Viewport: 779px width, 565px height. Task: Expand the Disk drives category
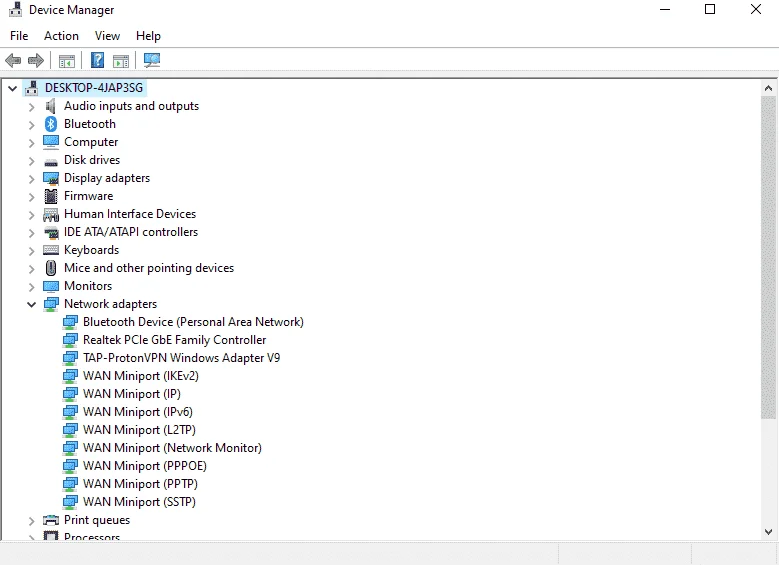pyautogui.click(x=31, y=161)
